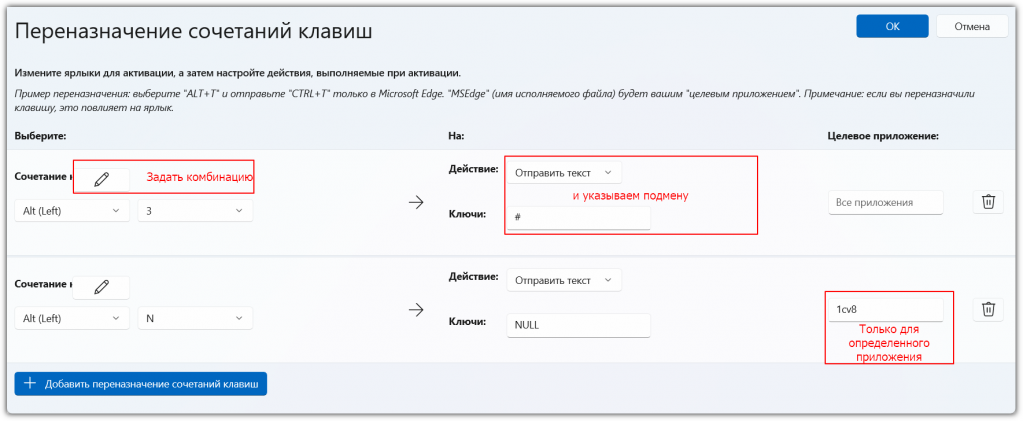Click Добавить переназначение сочетаний клавиш button
1023x421 pixels.
click(x=141, y=383)
